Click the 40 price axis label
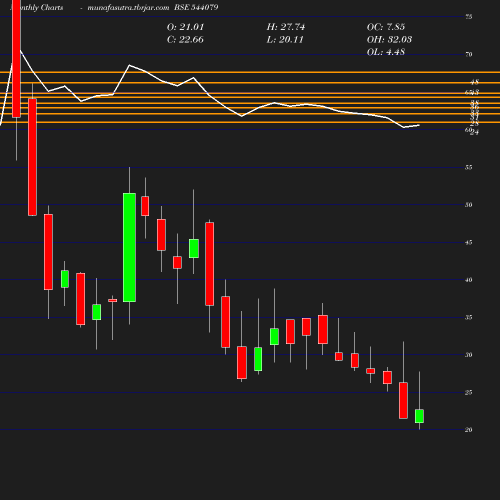The width and height of the screenshot is (500, 500). [469, 280]
